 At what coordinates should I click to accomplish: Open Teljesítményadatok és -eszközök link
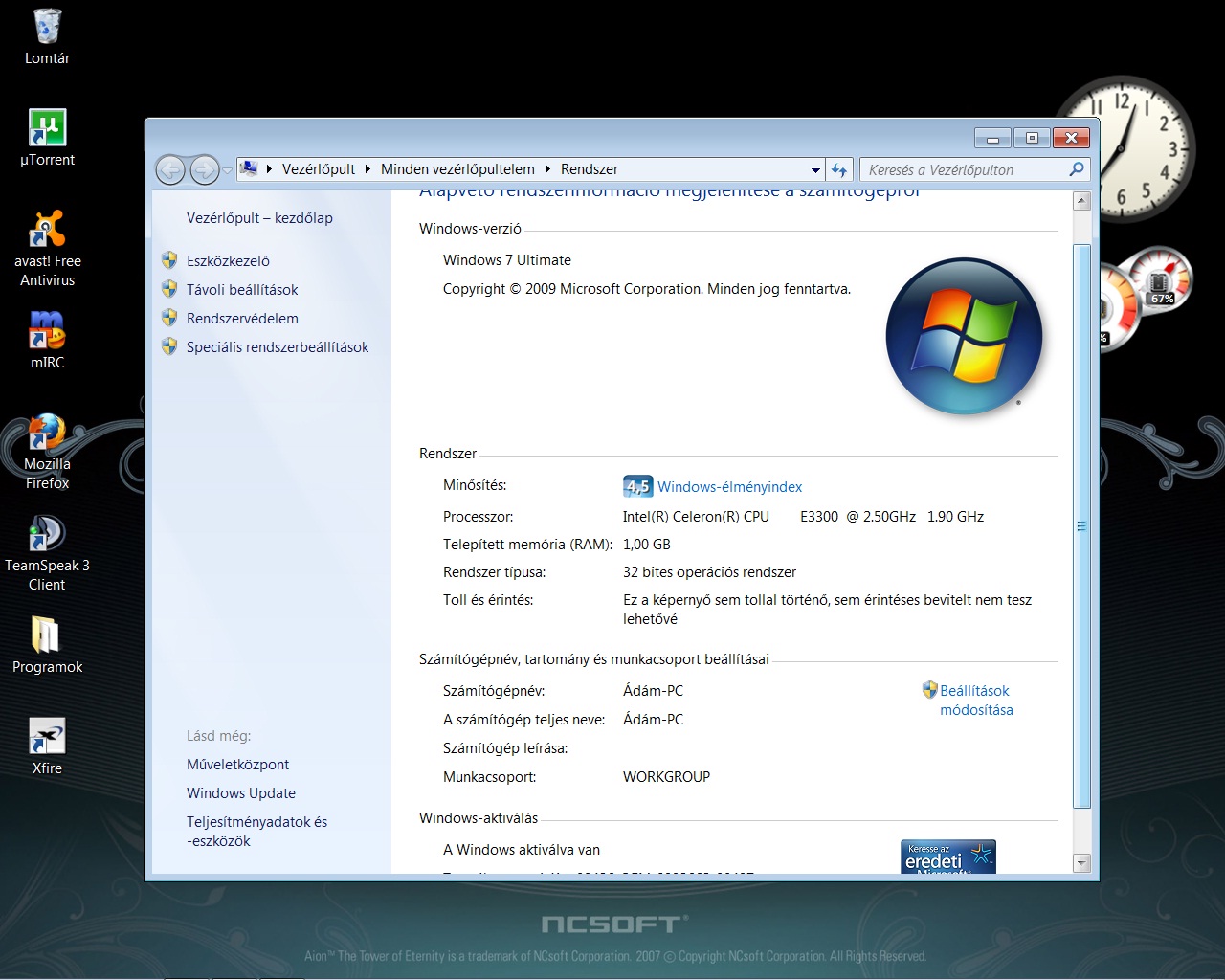click(x=256, y=832)
